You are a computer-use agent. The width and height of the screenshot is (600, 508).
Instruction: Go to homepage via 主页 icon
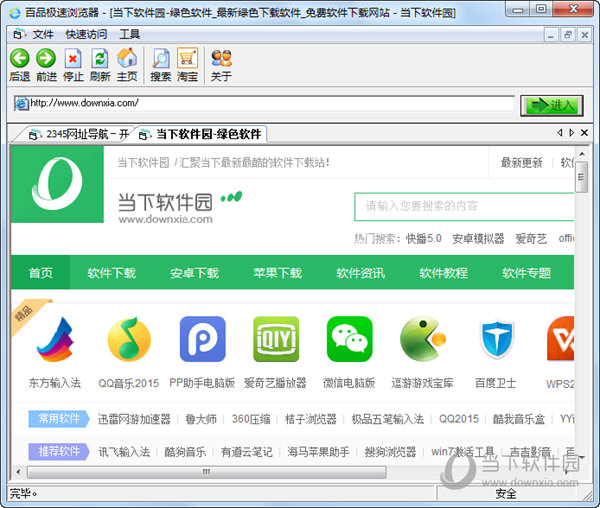[x=127, y=59]
